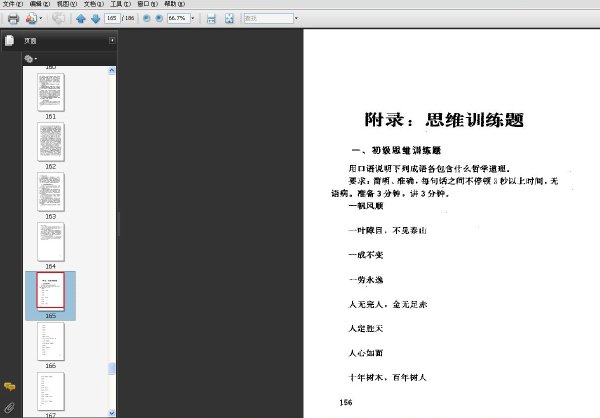
Task: Select page 167 thumbnail
Action: tap(51, 391)
